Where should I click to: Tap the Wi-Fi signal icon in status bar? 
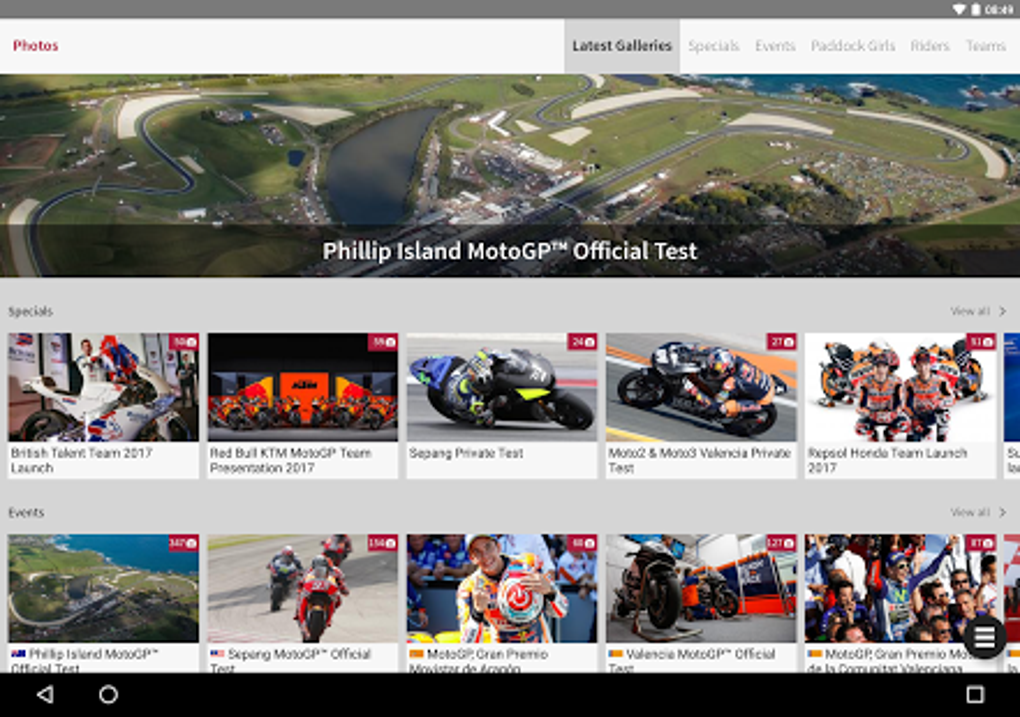pos(959,9)
